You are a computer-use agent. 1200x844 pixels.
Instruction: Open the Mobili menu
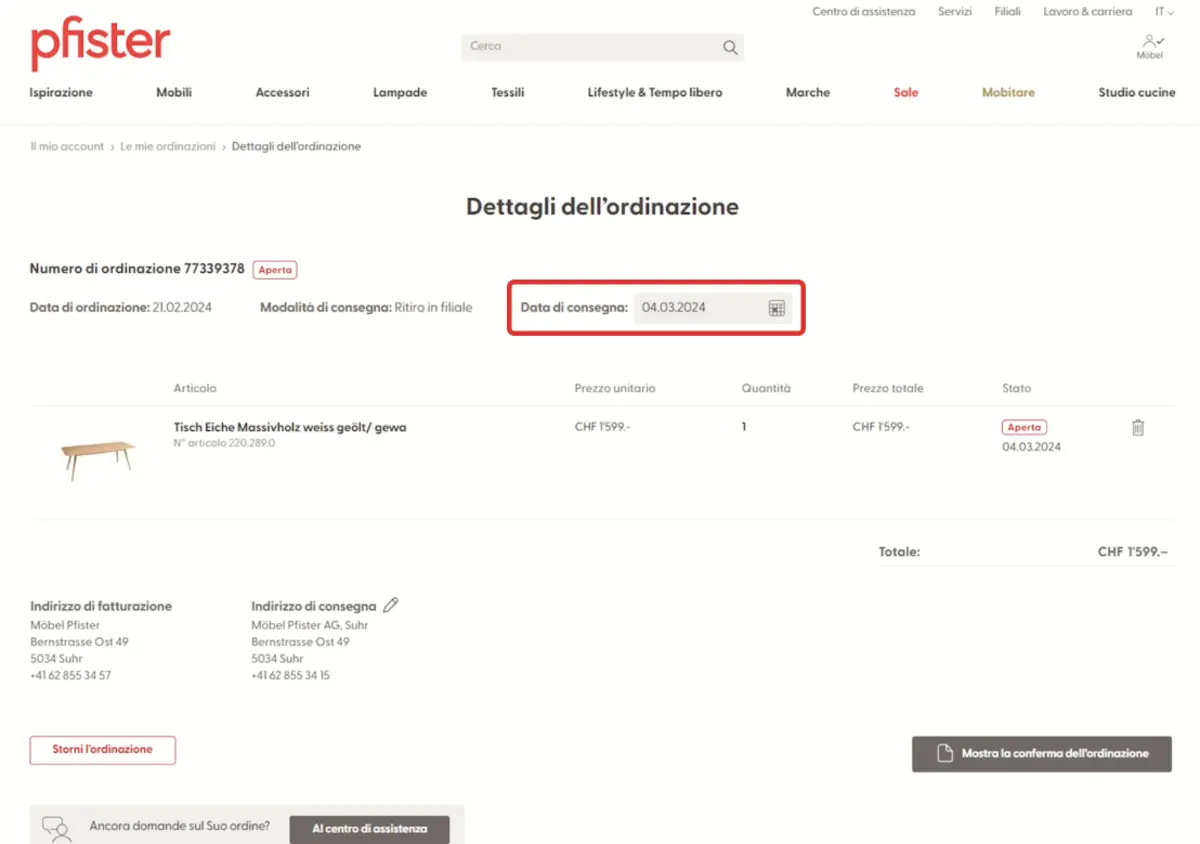click(174, 92)
